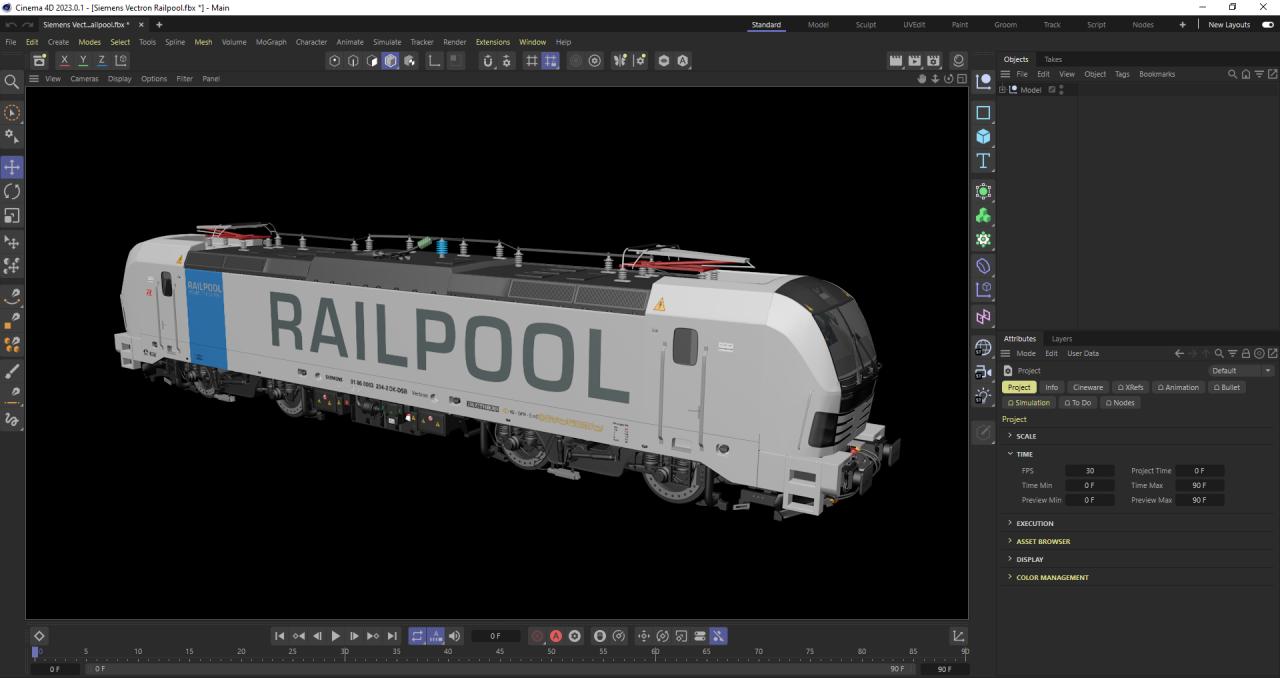Click the Text spline tool icon

[983, 161]
